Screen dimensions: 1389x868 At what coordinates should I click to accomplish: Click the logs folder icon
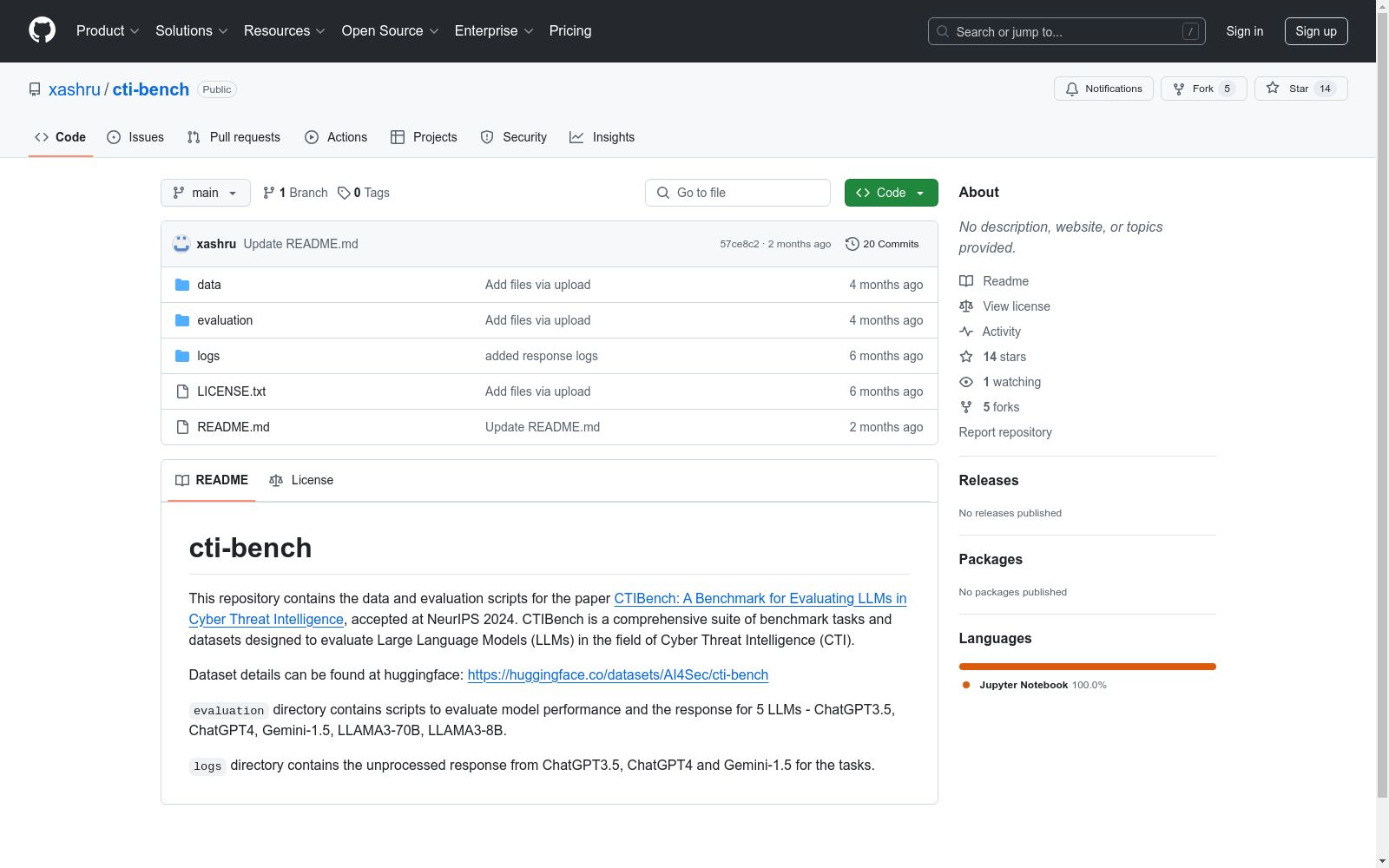(182, 356)
